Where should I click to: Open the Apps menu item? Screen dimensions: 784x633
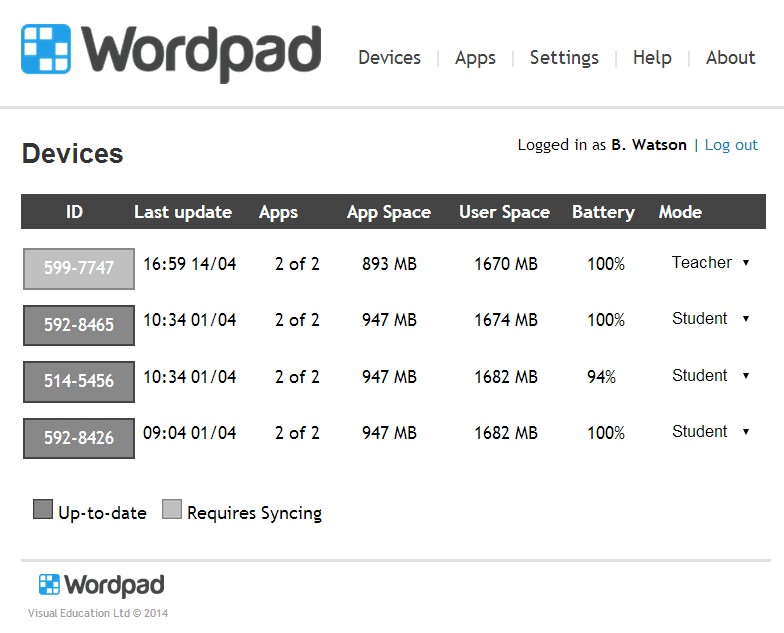tap(475, 58)
